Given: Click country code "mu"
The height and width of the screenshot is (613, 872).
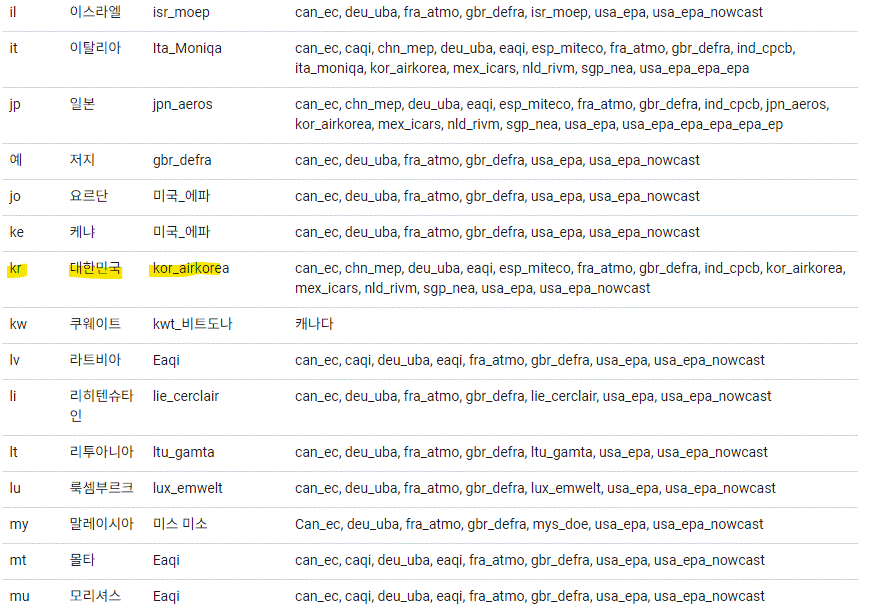Looking at the screenshot, I should point(19,597).
